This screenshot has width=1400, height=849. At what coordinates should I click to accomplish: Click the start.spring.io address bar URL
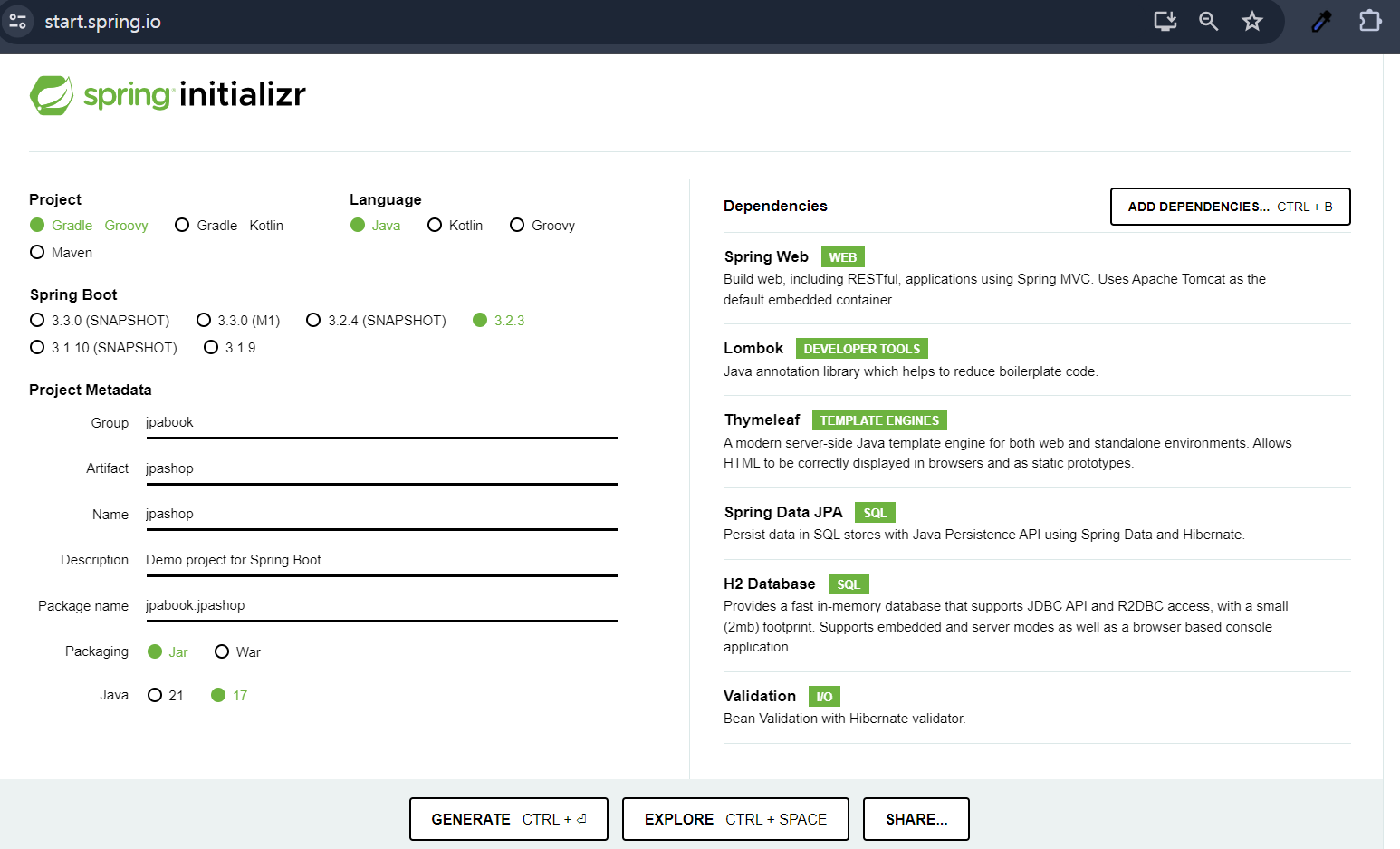point(102,22)
